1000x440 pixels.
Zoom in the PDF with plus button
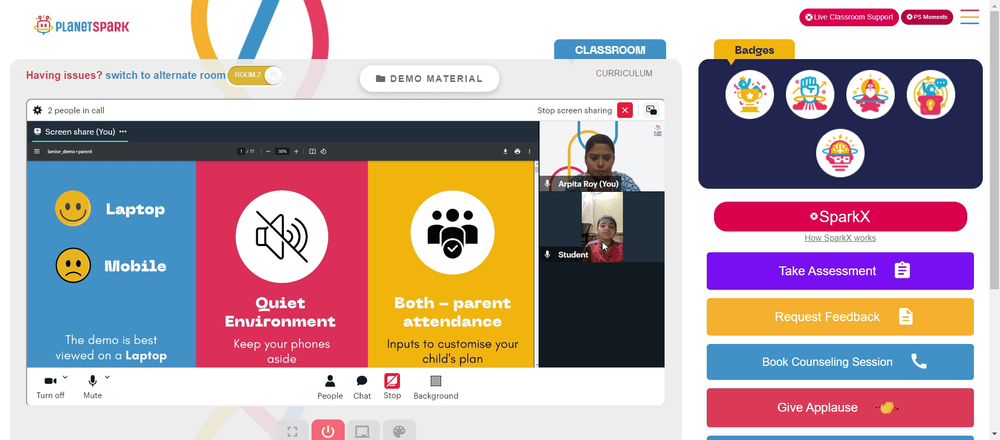(296, 152)
